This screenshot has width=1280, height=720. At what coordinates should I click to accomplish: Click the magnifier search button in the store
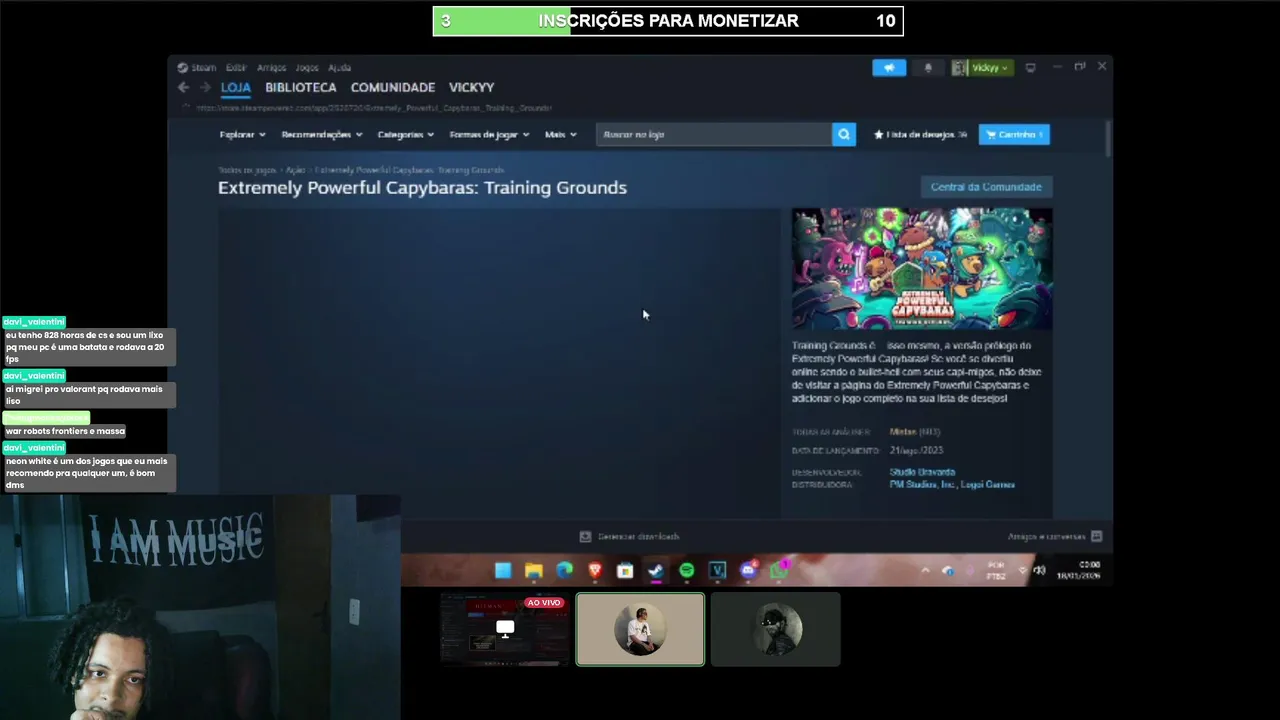(x=844, y=134)
